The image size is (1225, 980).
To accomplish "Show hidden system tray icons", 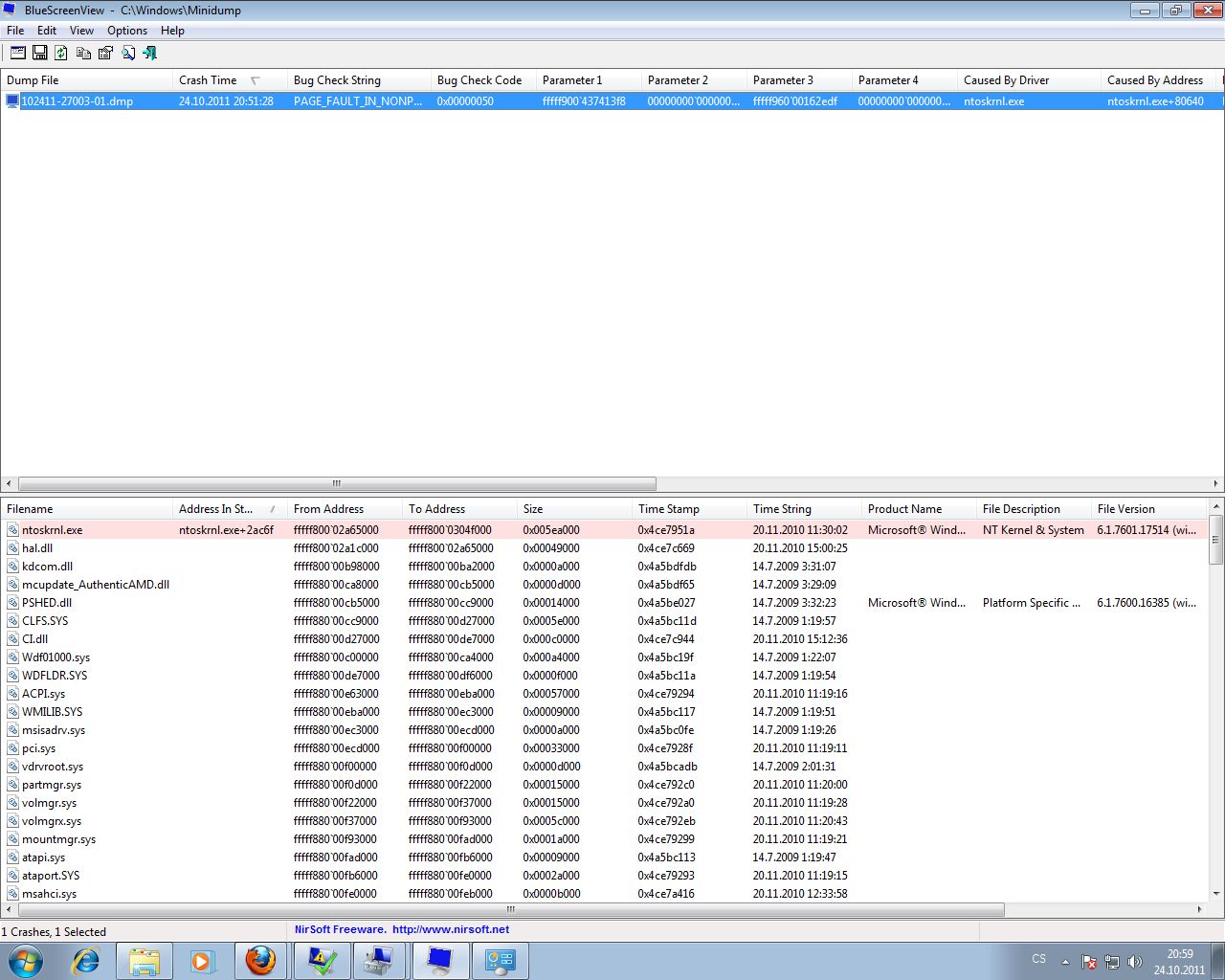I will pos(1065,962).
